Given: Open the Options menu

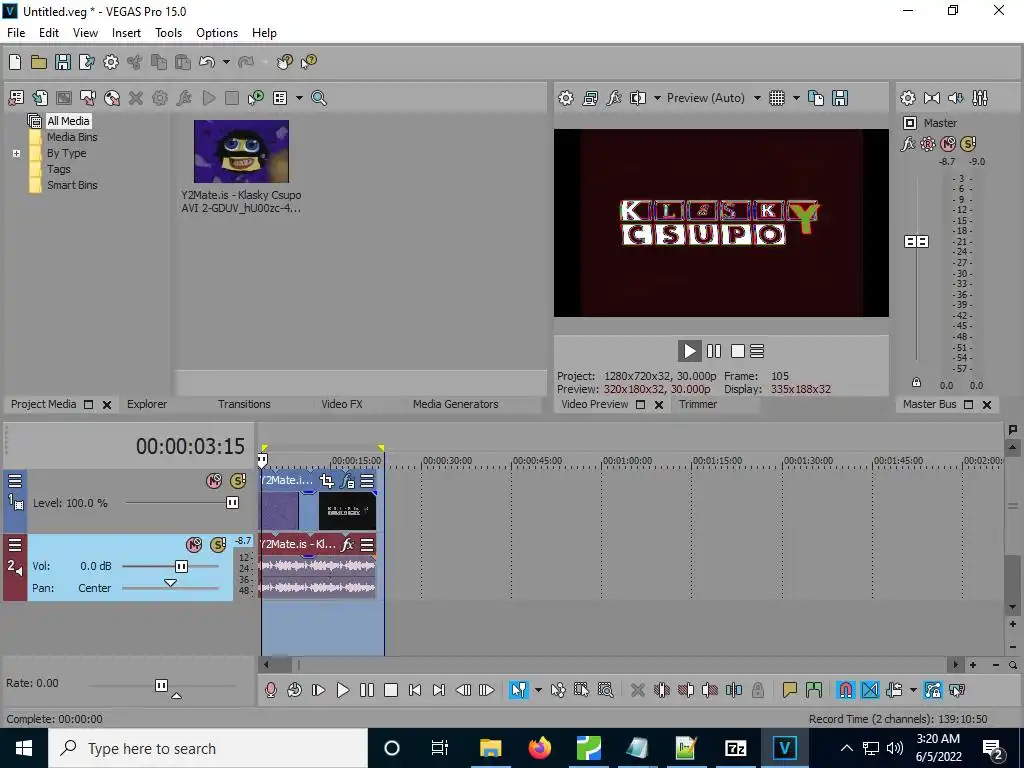Looking at the screenshot, I should 217,33.
